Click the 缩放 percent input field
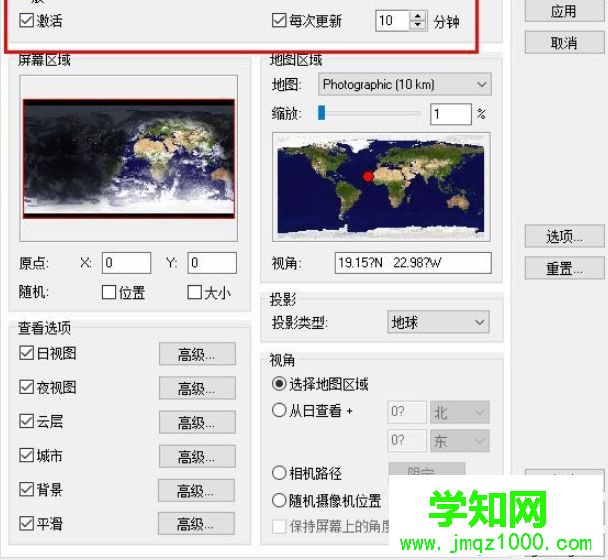The width and height of the screenshot is (608, 560). 451,114
